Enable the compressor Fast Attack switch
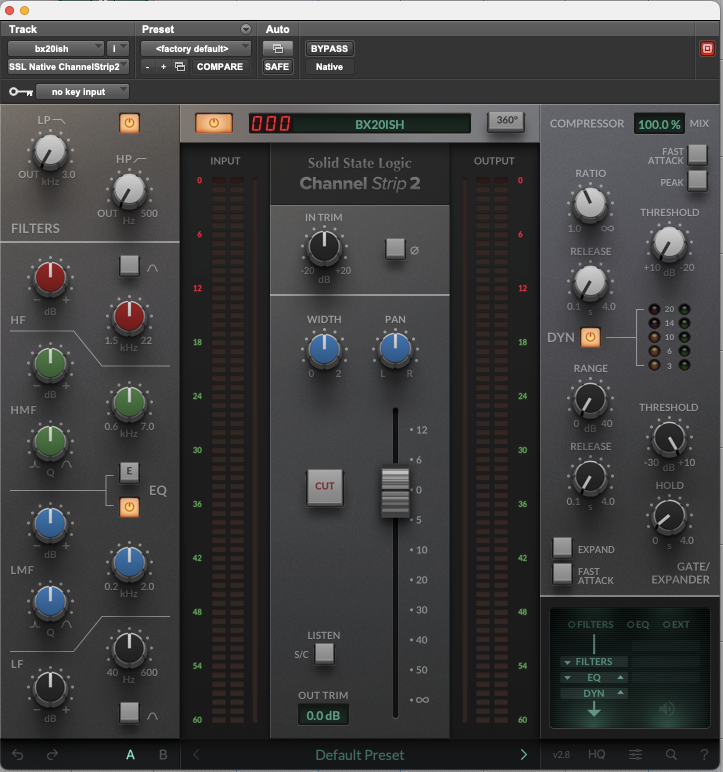The width and height of the screenshot is (723, 772). (697, 154)
